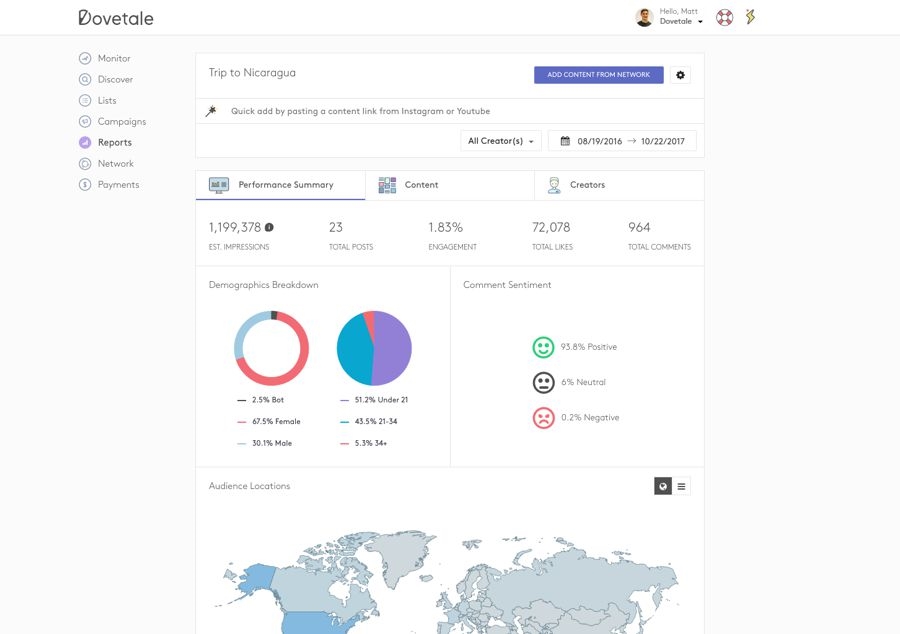Open the date range selector showing 08/19/2016
This screenshot has width=900, height=634.
point(600,140)
